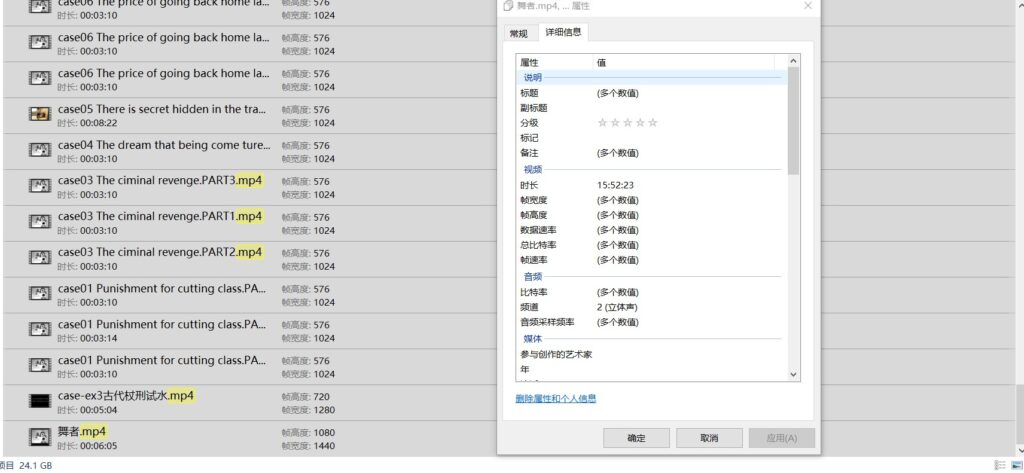Set 分级 rating to three stars
This screenshot has height=473, width=1024.
[x=627, y=123]
